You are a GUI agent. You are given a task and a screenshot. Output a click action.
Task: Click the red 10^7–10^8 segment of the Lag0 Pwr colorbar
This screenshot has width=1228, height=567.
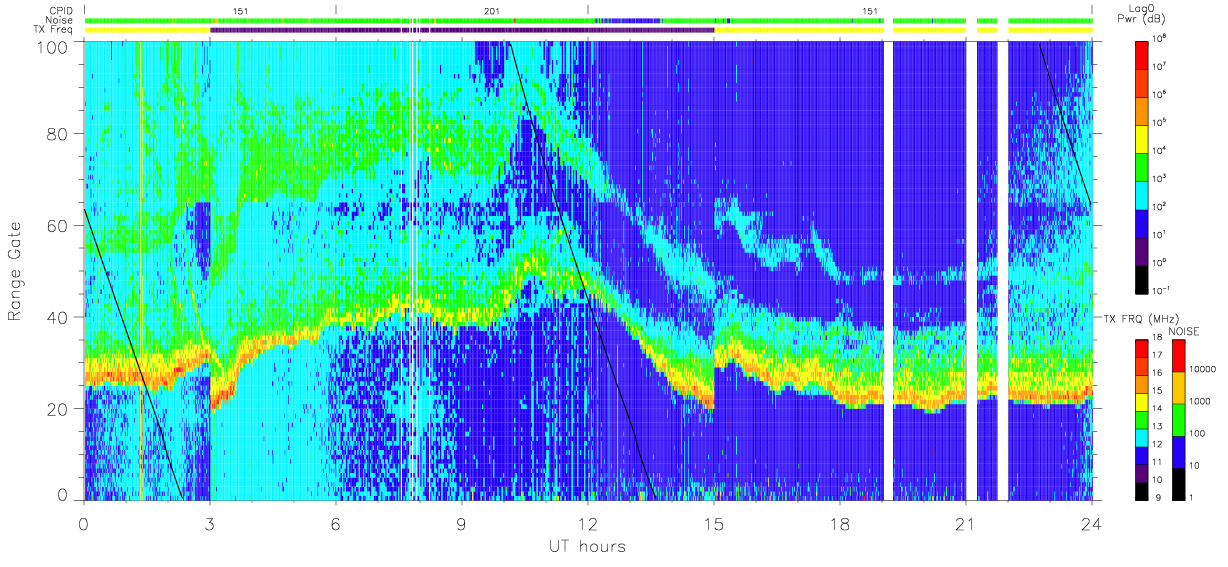point(1142,54)
